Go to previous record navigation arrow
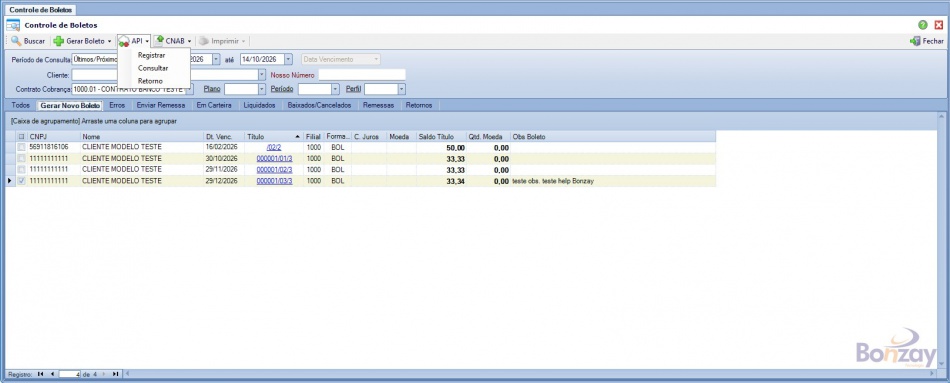The image size is (950, 383). 52,374
